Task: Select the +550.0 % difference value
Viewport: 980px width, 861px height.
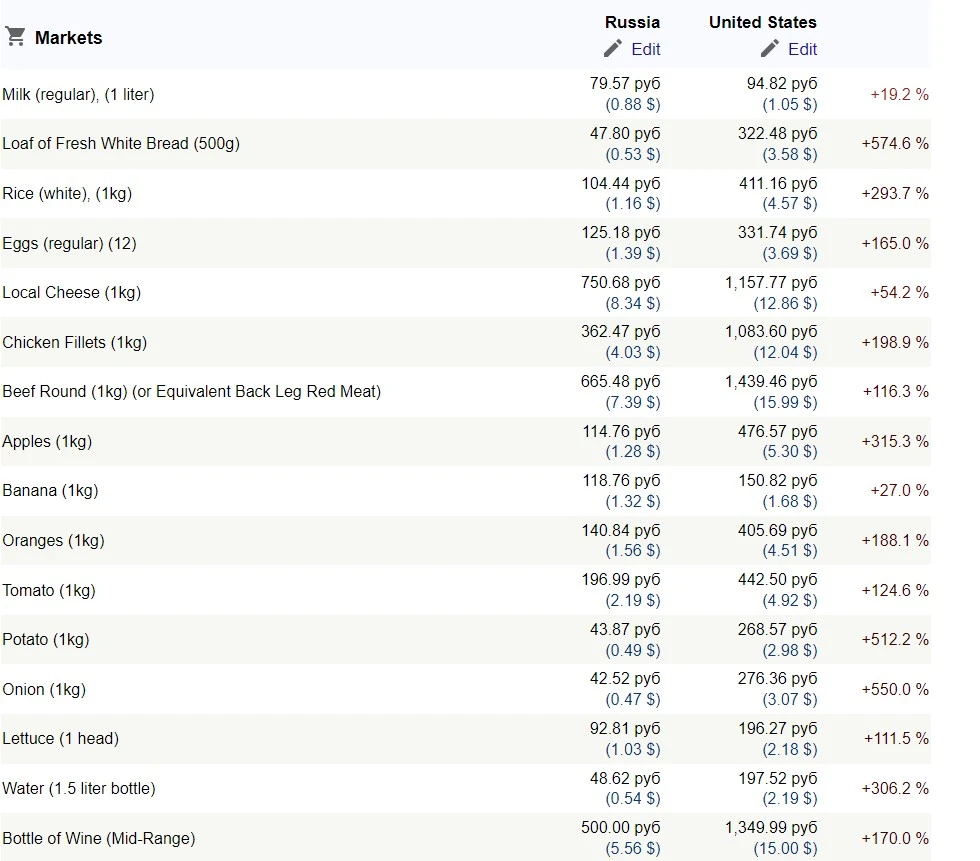Action: click(x=895, y=690)
